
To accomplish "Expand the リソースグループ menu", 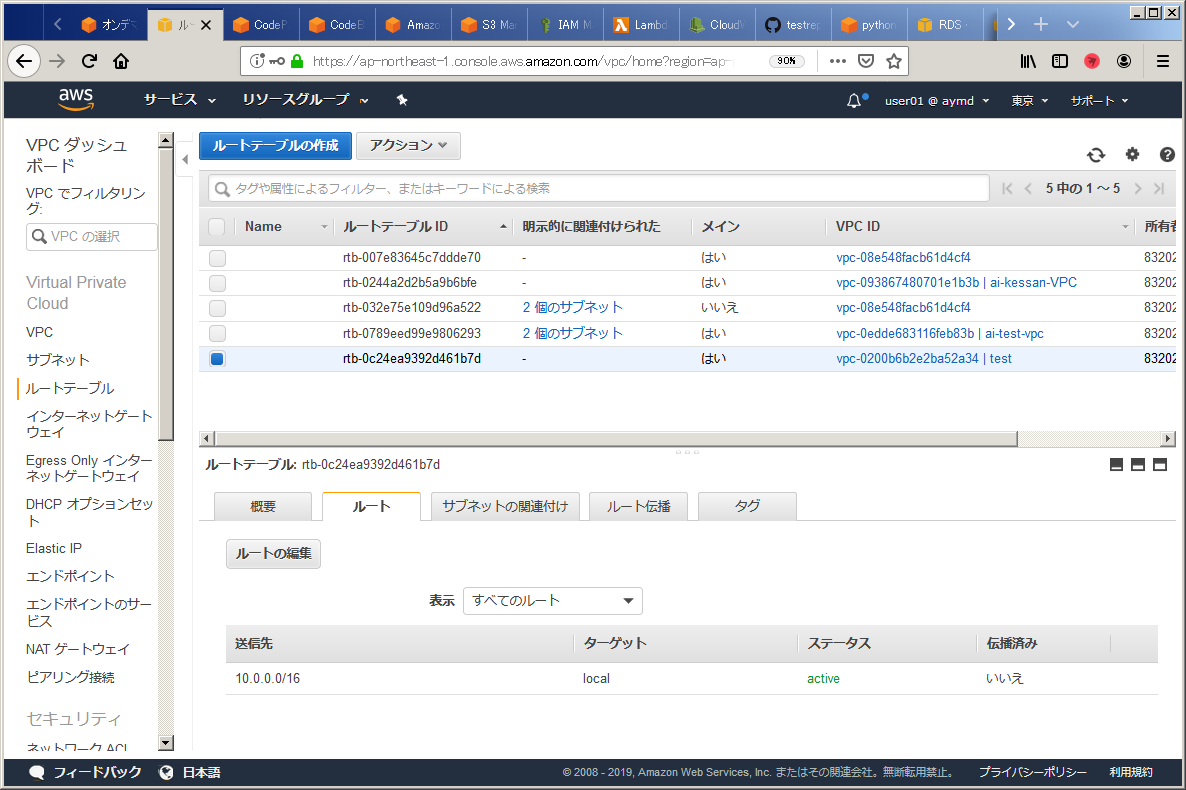I will coord(305,100).
